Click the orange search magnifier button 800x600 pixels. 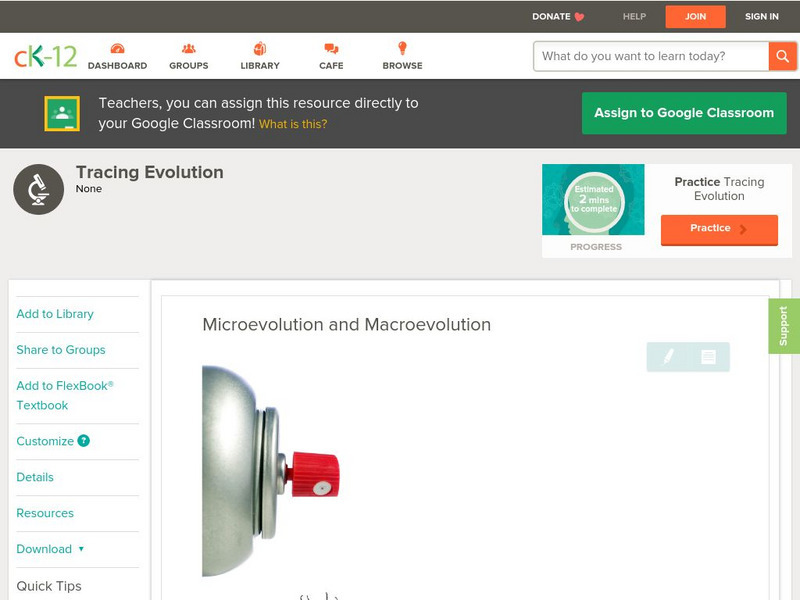pyautogui.click(x=782, y=56)
